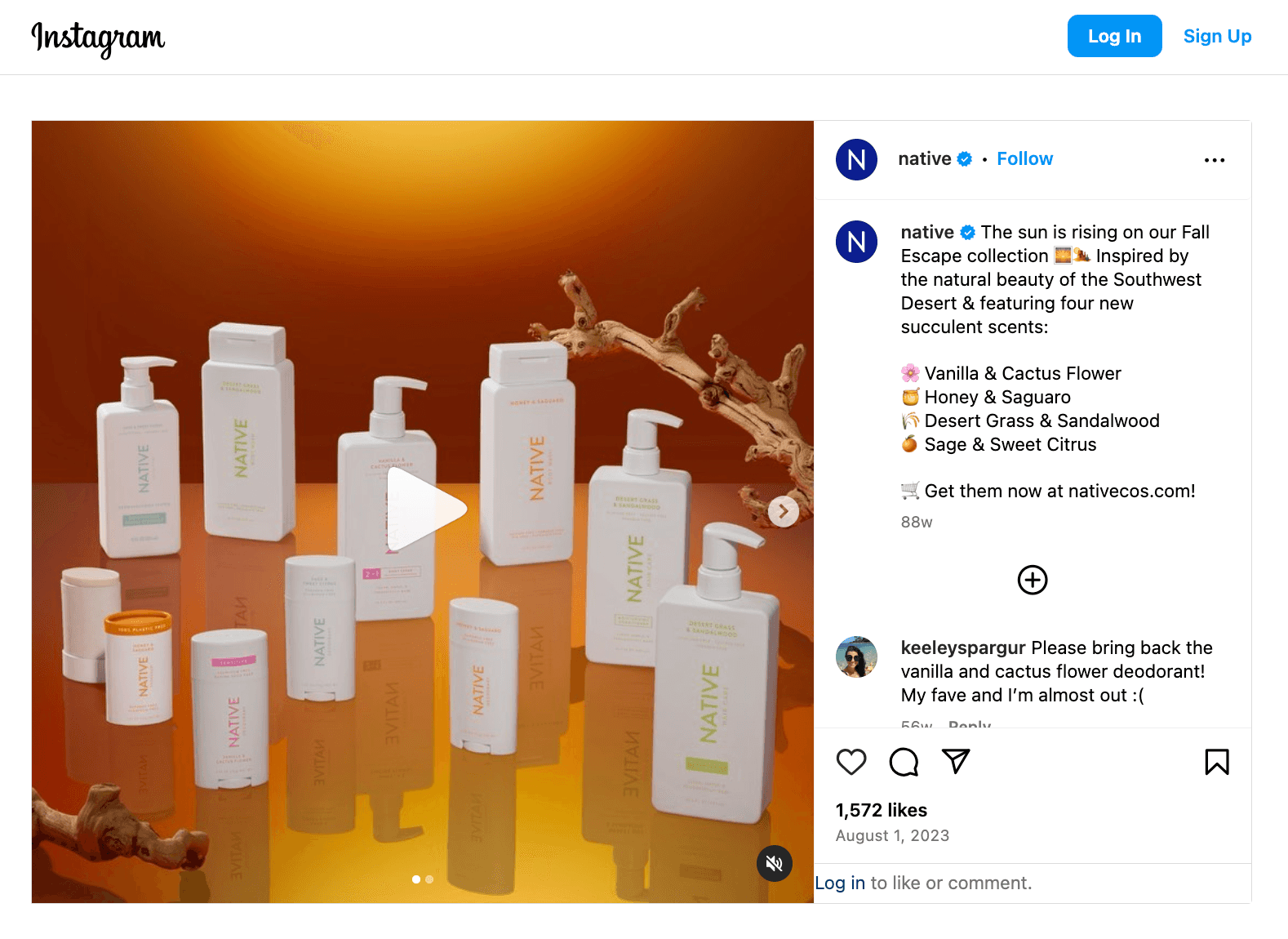The image size is (1288, 939).
Task: Click the keeleyspargur profile picture
Action: pyautogui.click(x=856, y=656)
